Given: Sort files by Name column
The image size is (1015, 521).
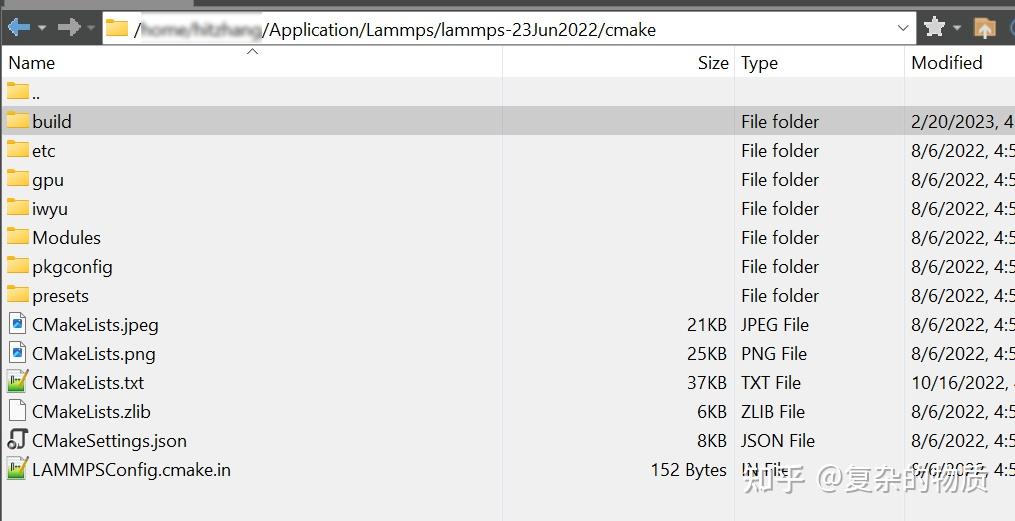Looking at the screenshot, I should [32, 63].
